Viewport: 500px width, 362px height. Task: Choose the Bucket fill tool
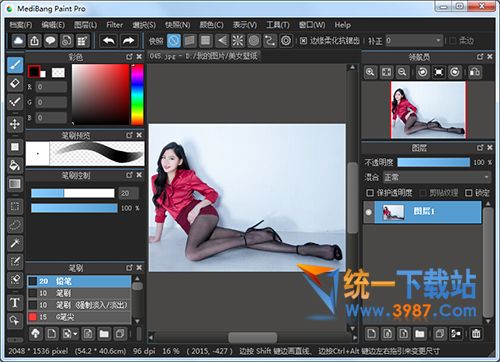point(15,165)
